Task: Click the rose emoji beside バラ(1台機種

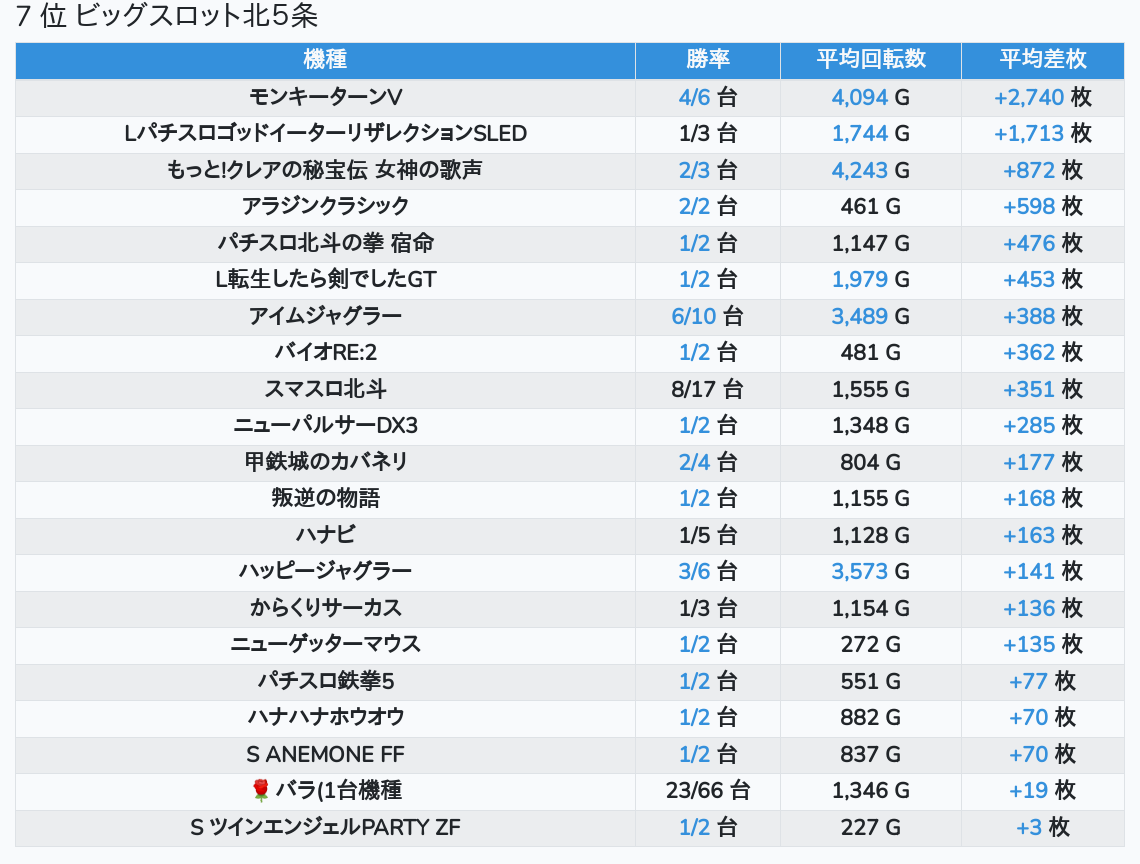Action: pyautogui.click(x=260, y=791)
